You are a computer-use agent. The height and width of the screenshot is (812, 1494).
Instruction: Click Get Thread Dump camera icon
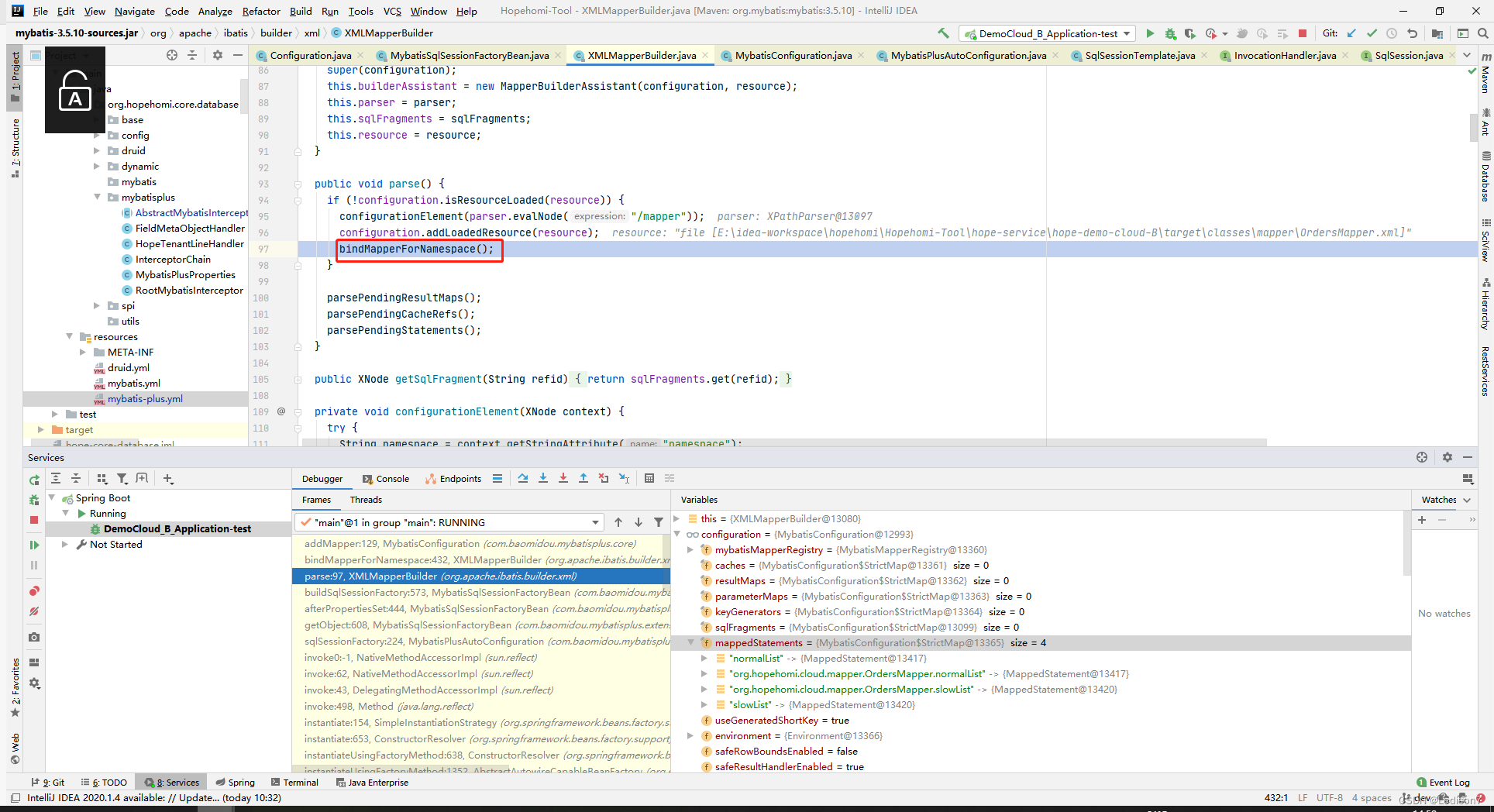click(34, 637)
